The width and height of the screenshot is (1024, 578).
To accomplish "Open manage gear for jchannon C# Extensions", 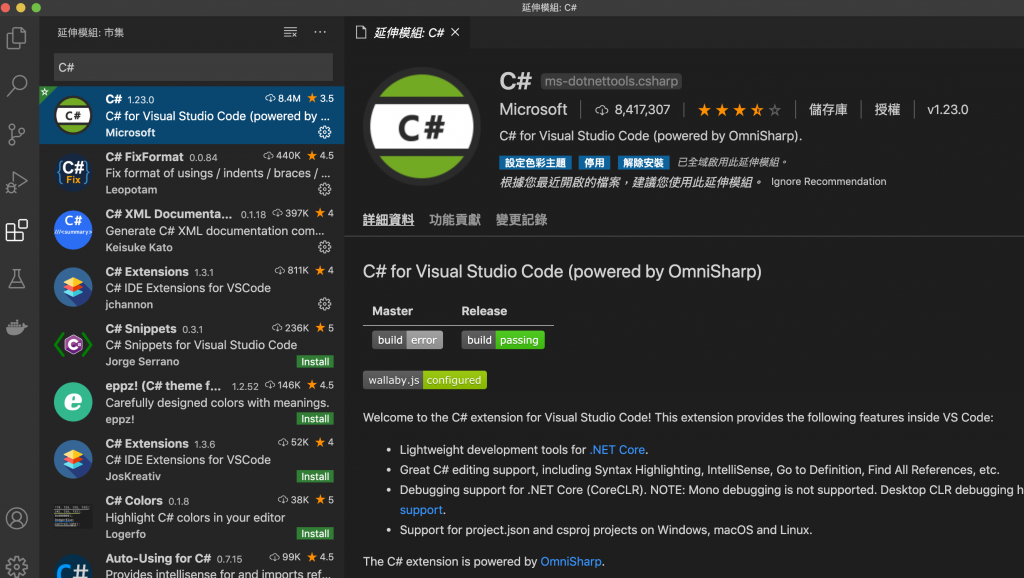I will (325, 304).
